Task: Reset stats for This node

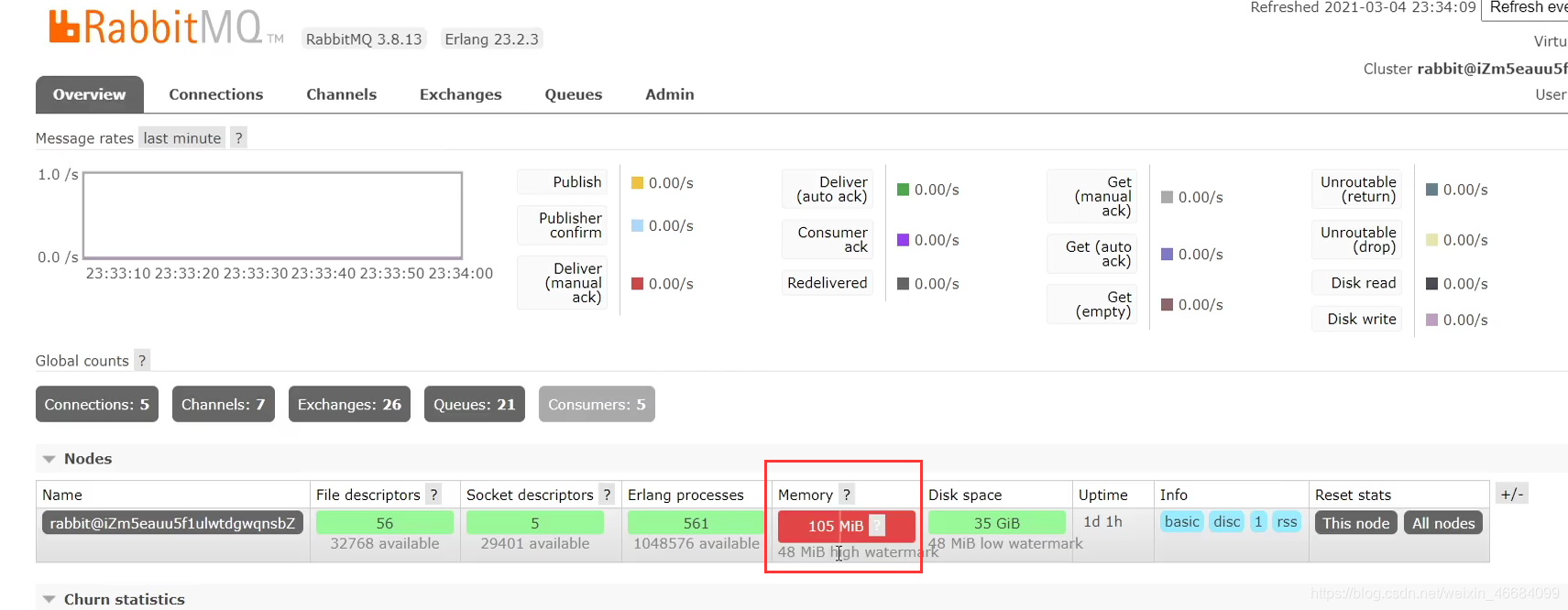Action: click(x=1356, y=523)
